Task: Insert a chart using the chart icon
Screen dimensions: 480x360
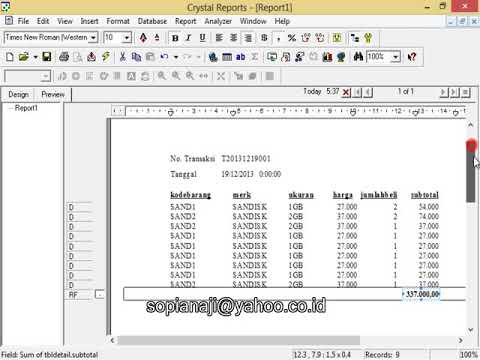Action: click(327, 57)
